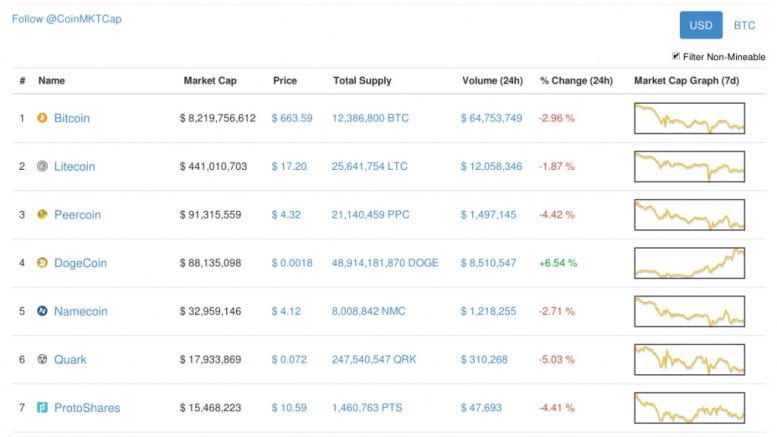Click Namecoin volume $ 1,218,255
Screen dimensions: 777x437
pos(488,311)
